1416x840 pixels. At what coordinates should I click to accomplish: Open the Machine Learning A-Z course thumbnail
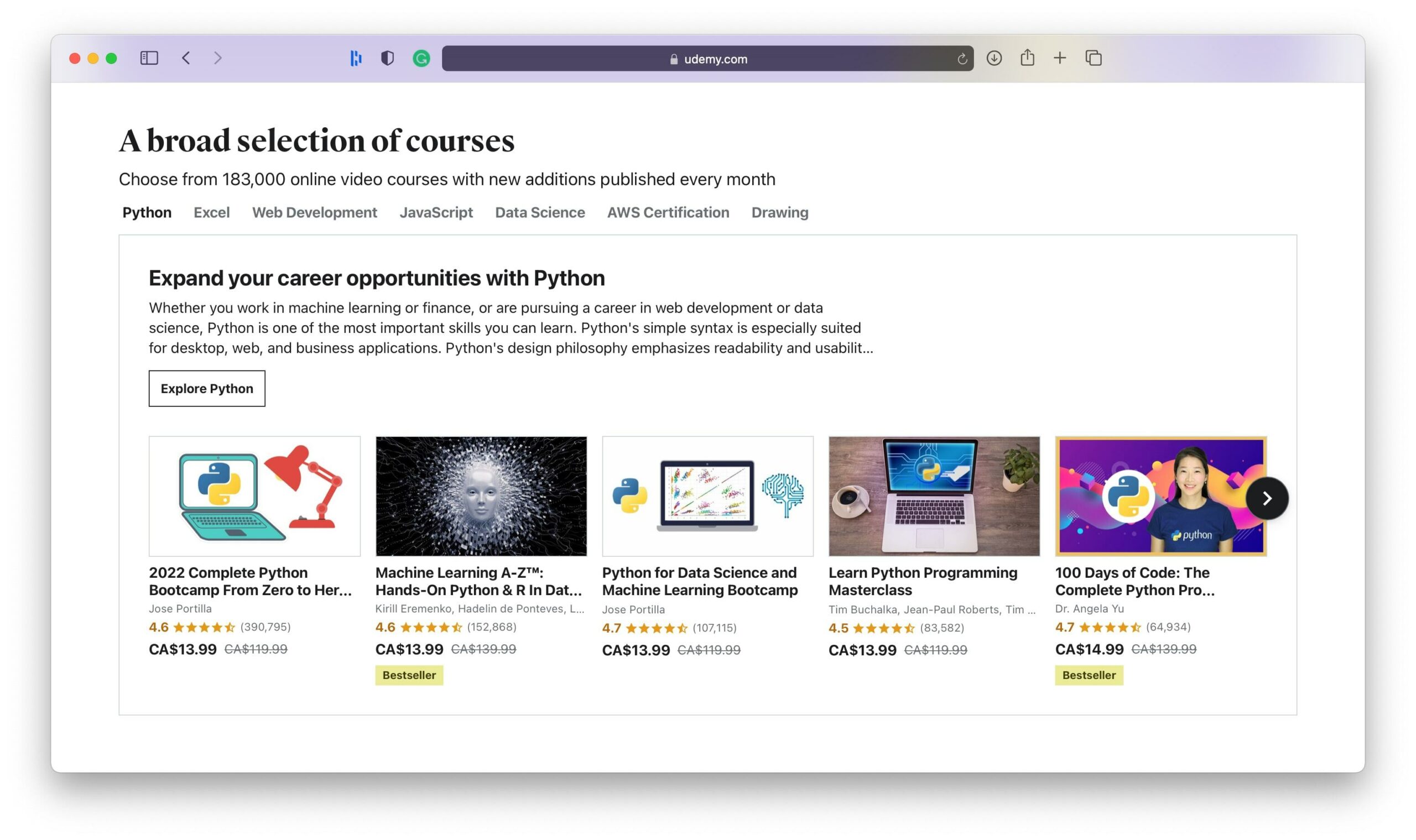click(x=481, y=496)
